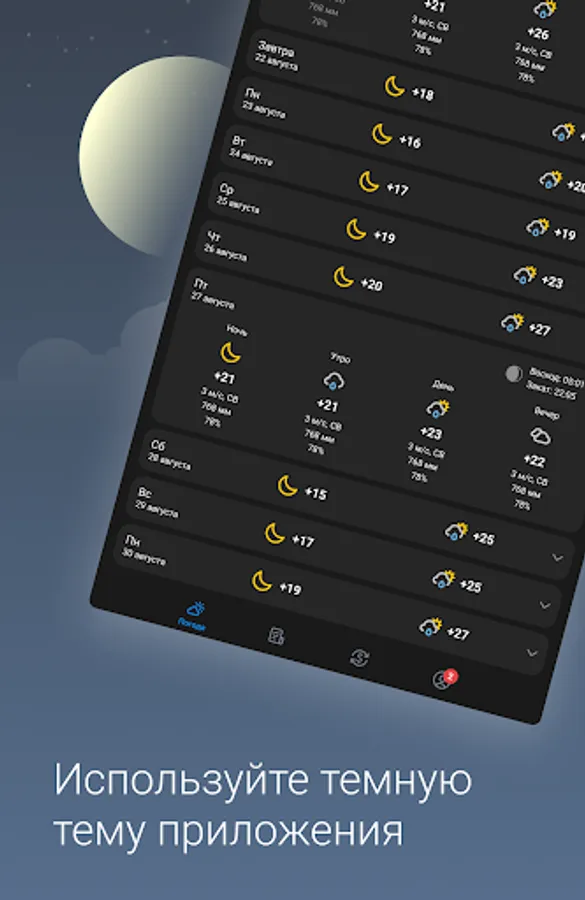585x900 pixels.
Task: Collapse the Пт 27 августа expanded day
Action: (214, 293)
